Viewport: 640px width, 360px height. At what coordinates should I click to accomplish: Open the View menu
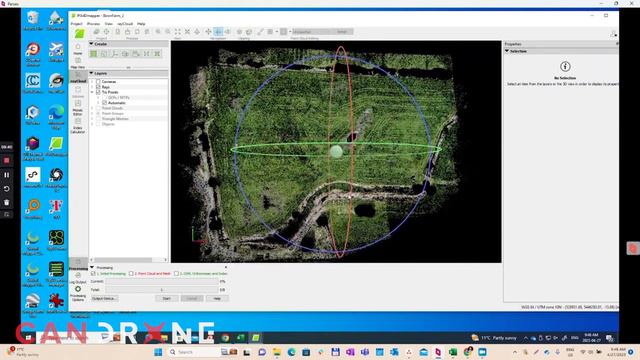109,24
